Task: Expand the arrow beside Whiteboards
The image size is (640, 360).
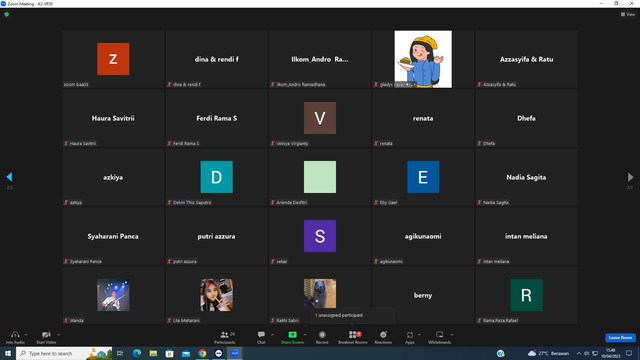Action: pyautogui.click(x=452, y=335)
